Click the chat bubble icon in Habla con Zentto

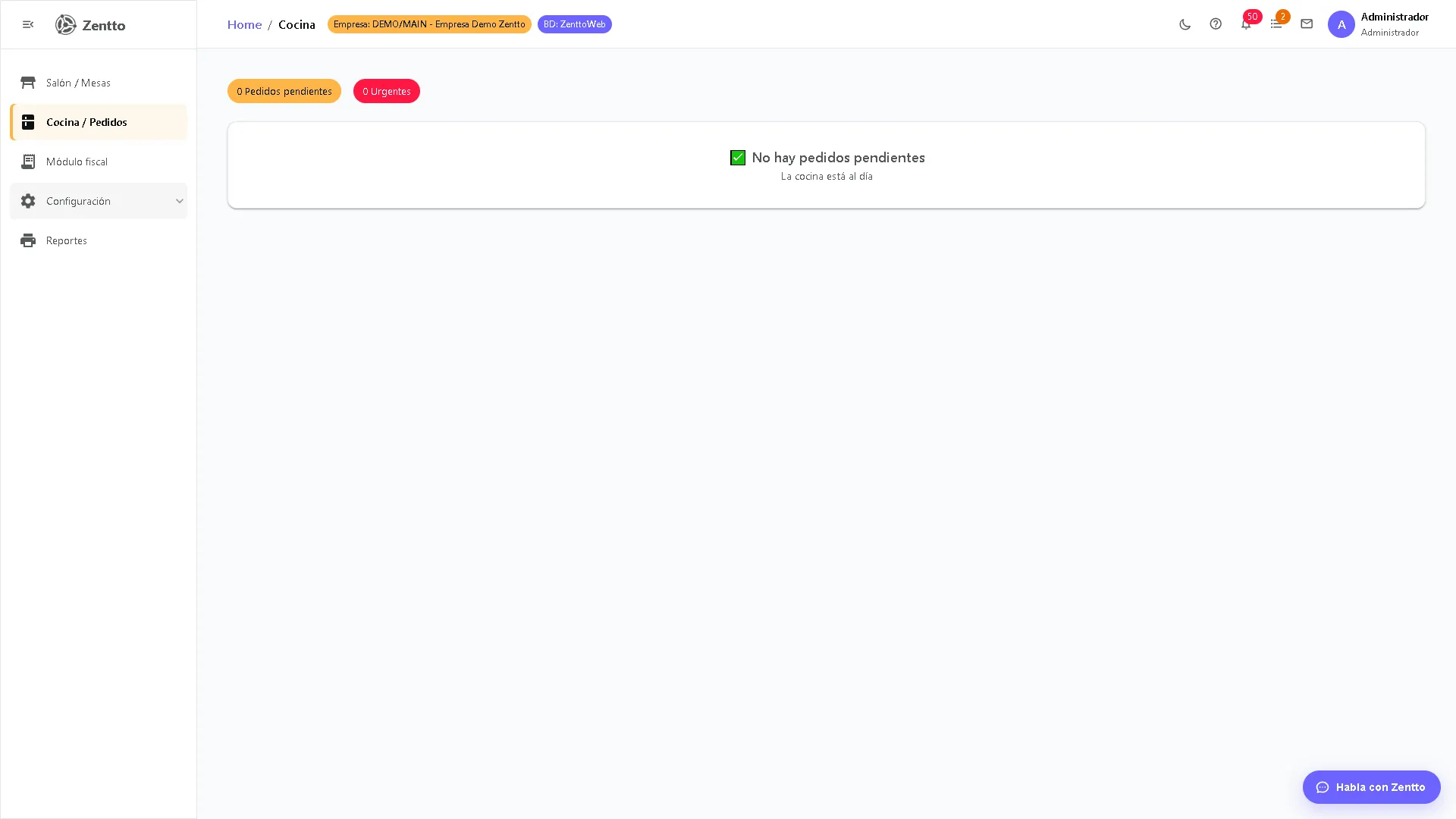1323,787
